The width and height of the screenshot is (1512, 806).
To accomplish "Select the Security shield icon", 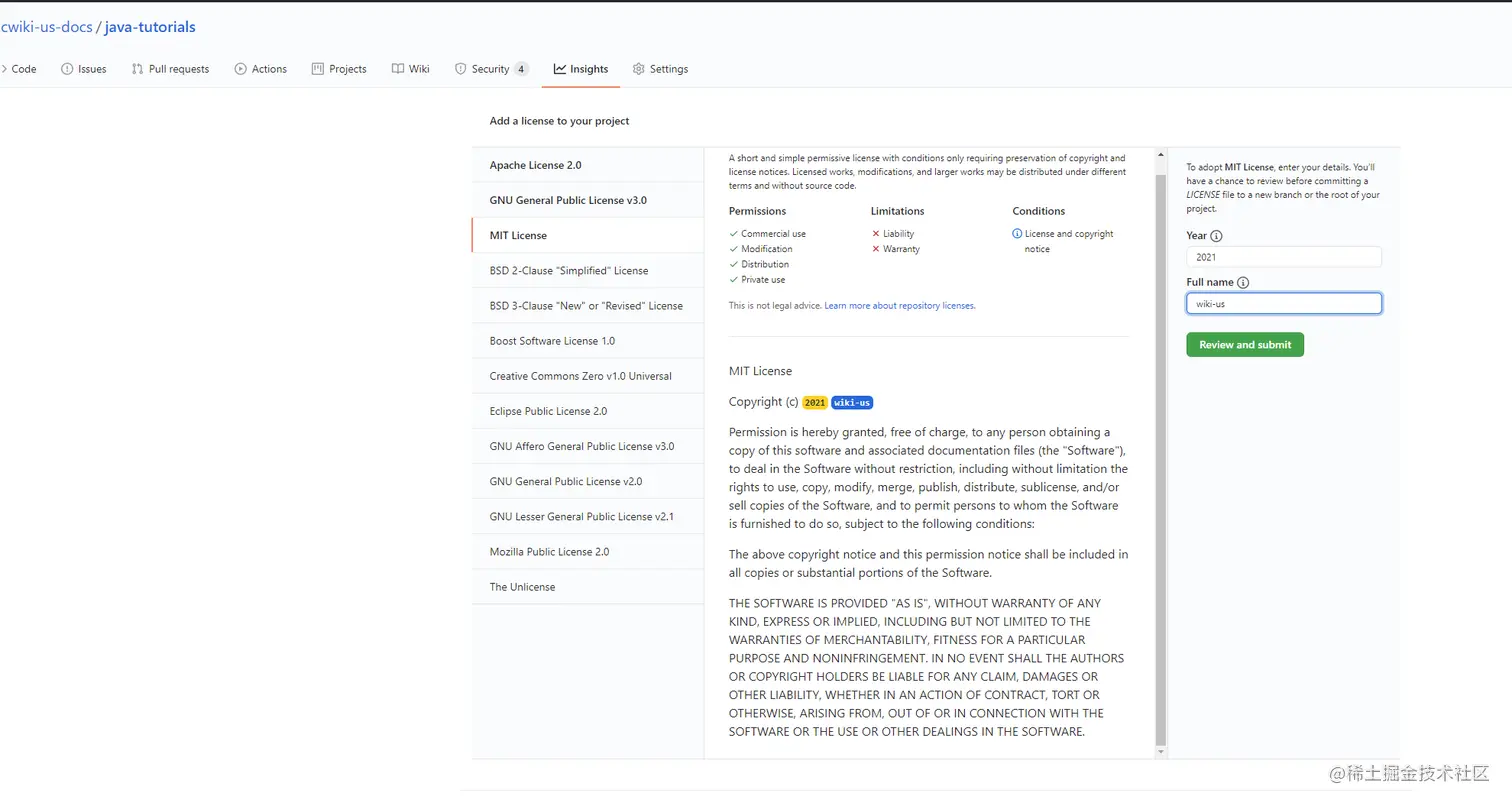I will click(x=458, y=68).
